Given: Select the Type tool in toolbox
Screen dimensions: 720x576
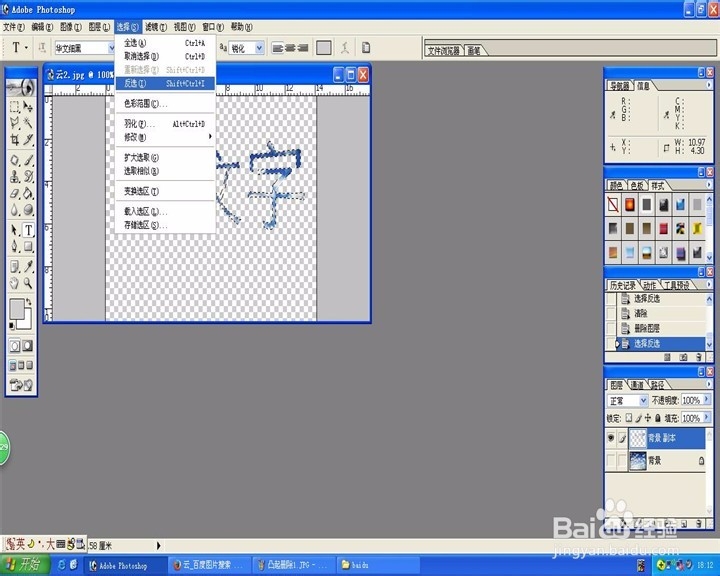Looking at the screenshot, I should [28, 230].
